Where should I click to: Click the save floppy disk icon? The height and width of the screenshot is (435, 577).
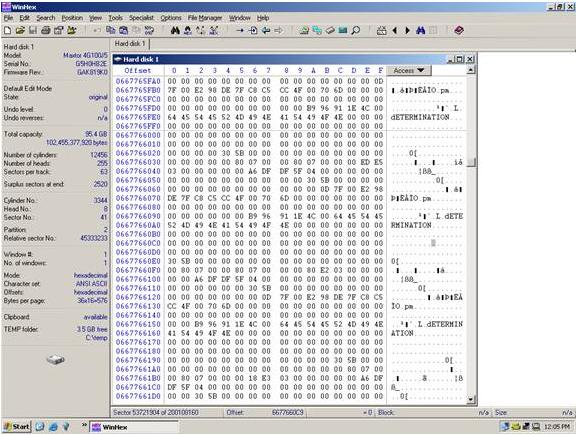tap(33, 31)
